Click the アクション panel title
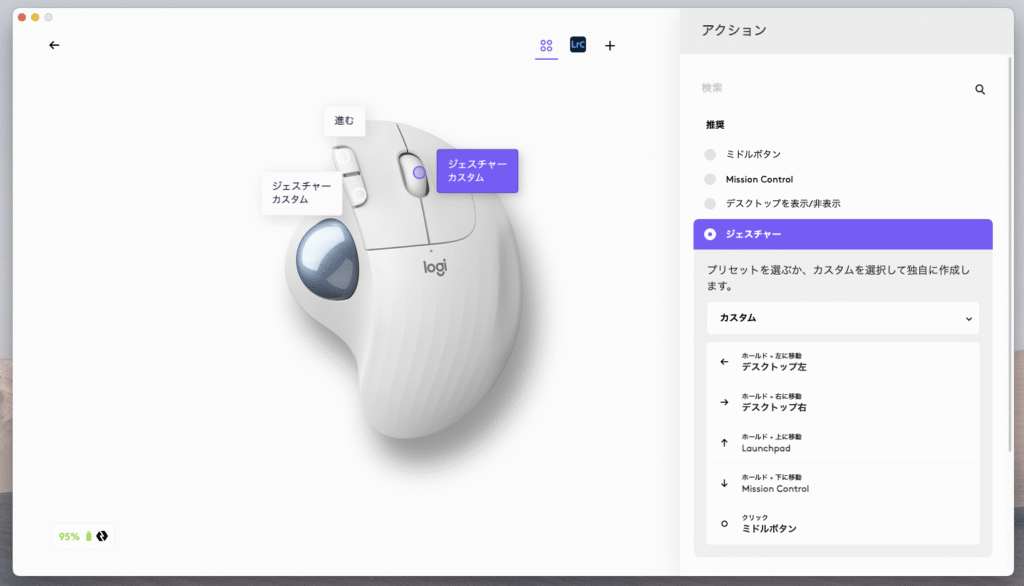Viewport: 1024px width, 586px height. [x=734, y=31]
